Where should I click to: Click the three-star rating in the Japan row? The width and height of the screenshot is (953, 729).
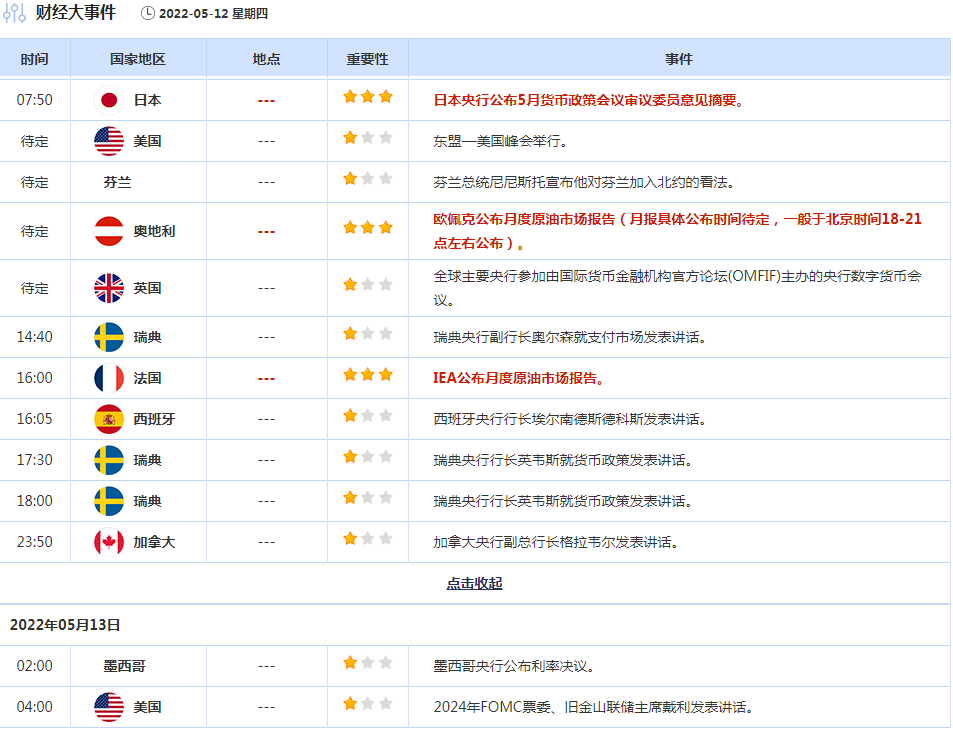(367, 97)
